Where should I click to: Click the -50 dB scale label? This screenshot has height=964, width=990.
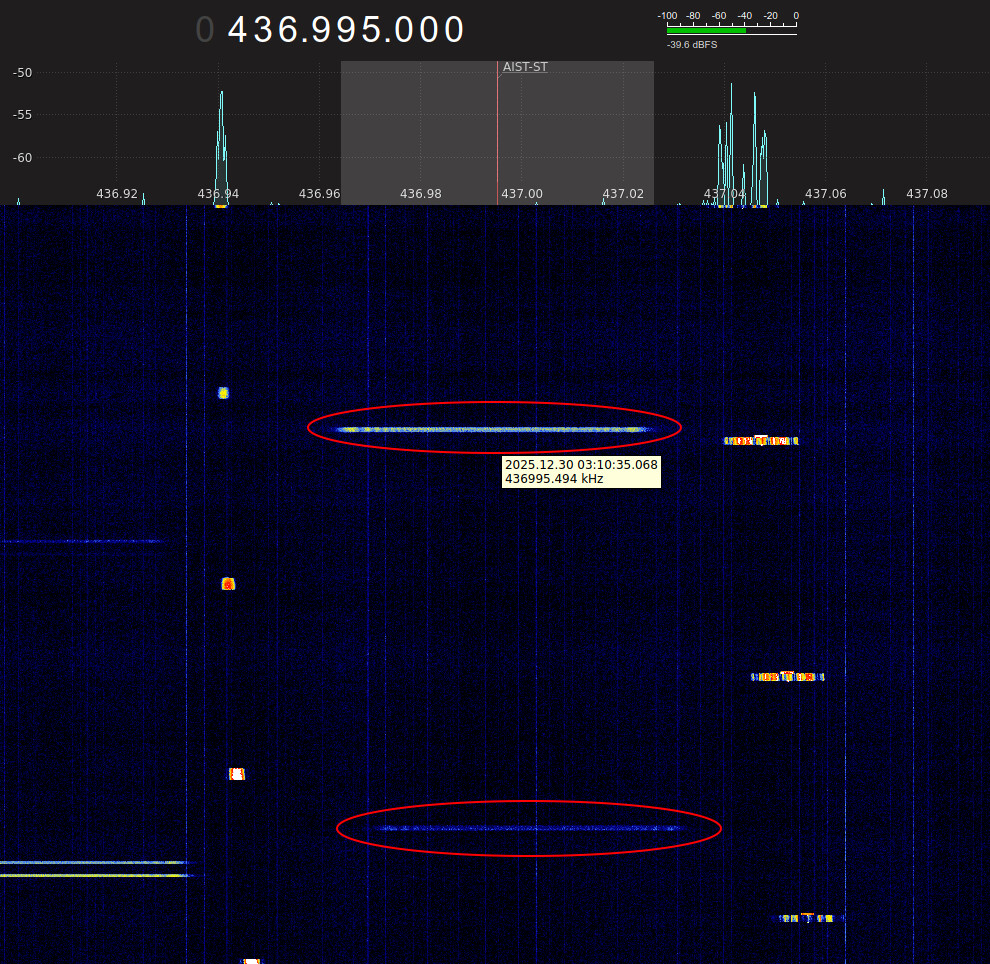click(22, 73)
